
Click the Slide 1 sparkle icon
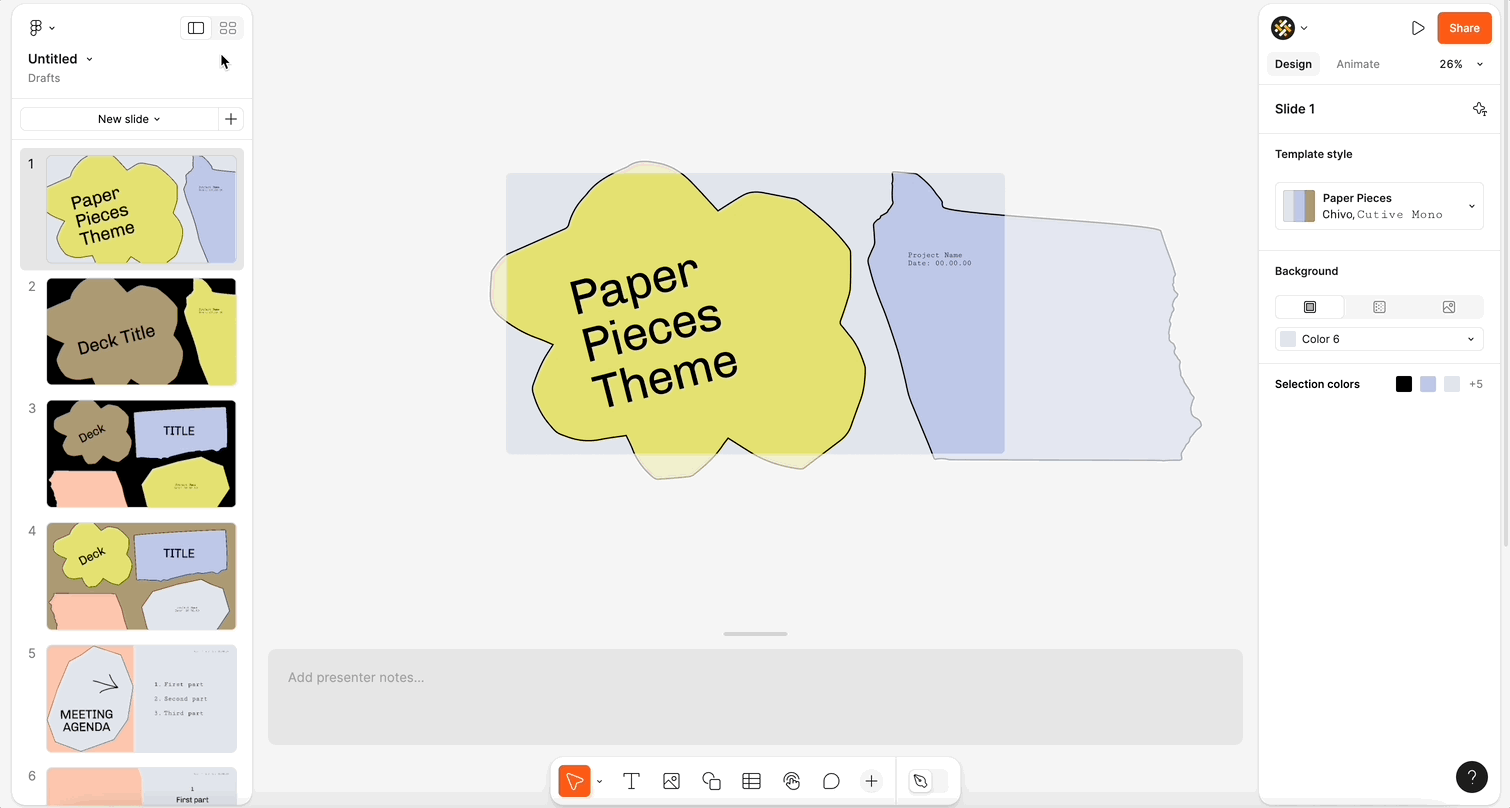tap(1480, 109)
